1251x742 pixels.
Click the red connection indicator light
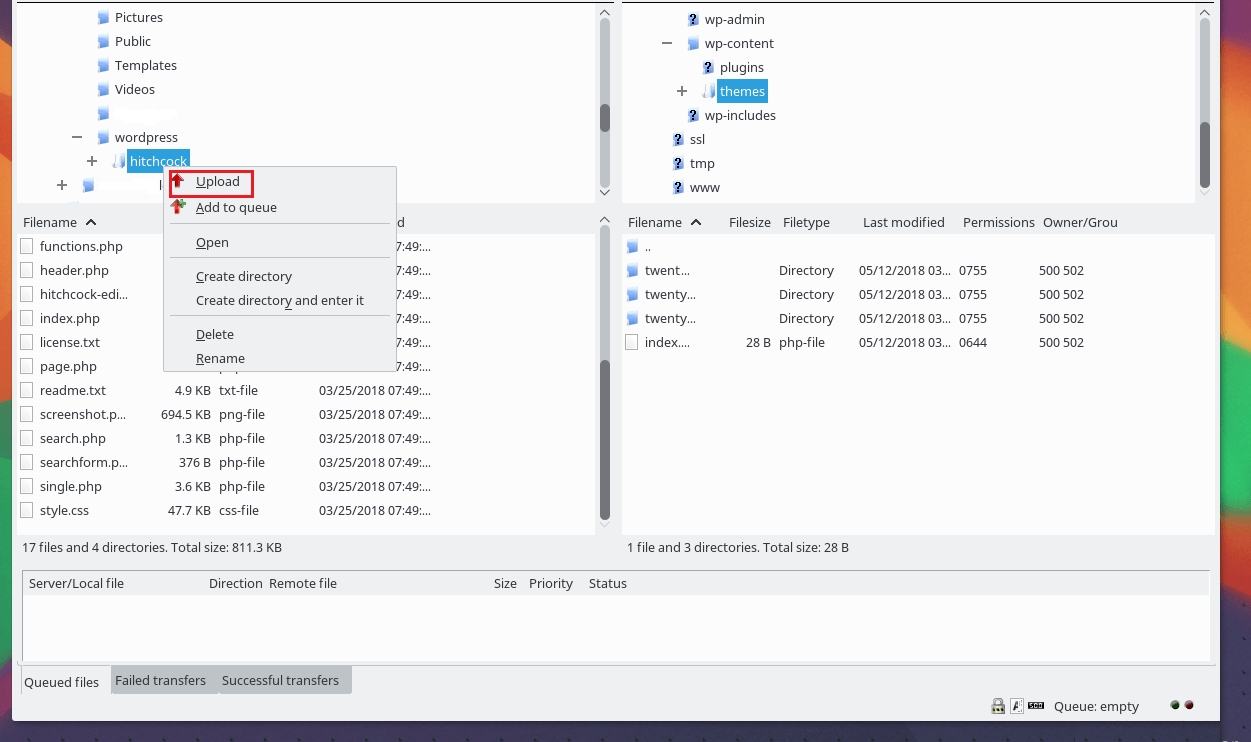tap(1190, 705)
